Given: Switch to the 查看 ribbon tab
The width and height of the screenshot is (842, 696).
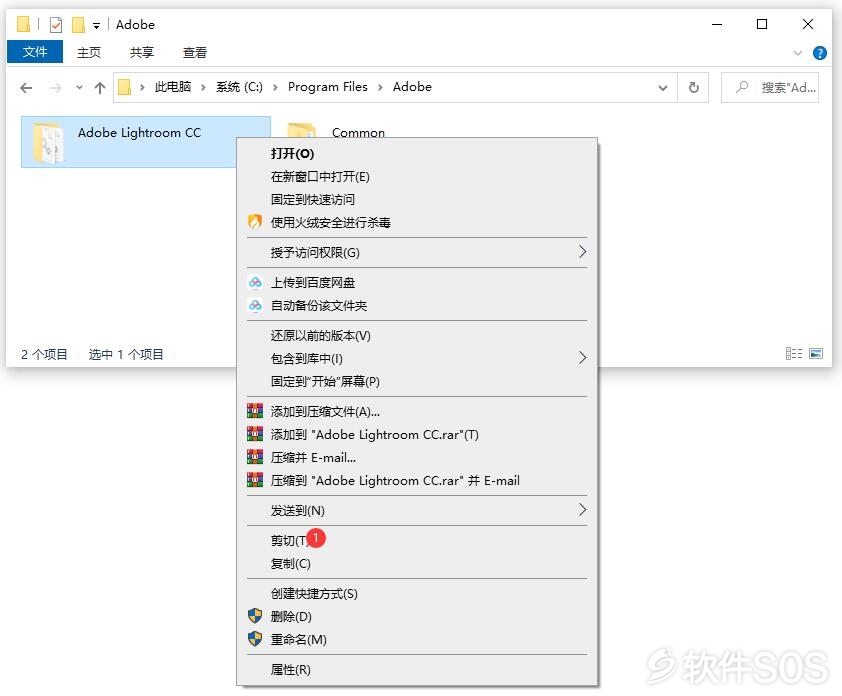Looking at the screenshot, I should (x=194, y=52).
